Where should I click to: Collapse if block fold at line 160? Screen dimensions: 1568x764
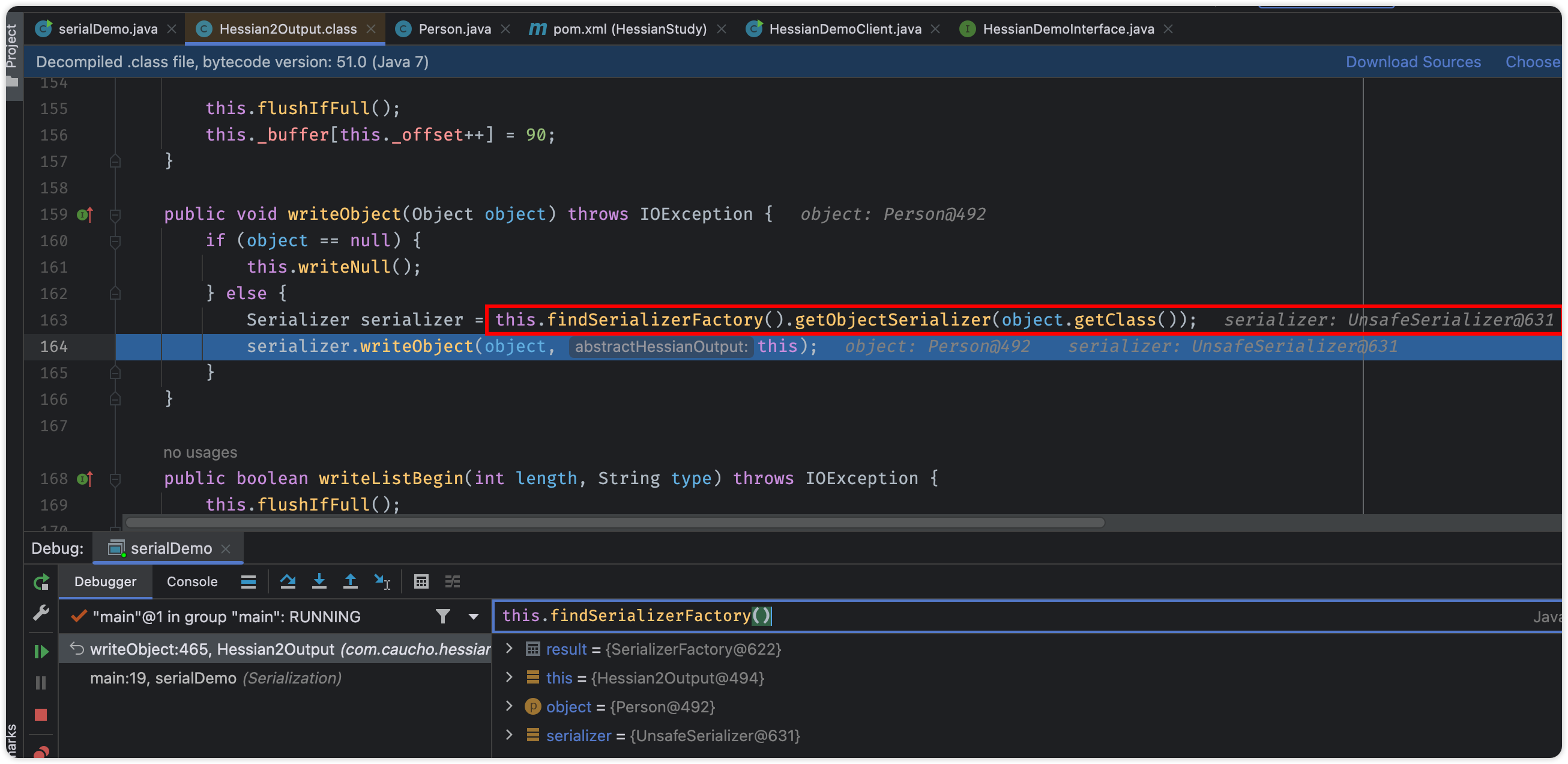point(115,241)
